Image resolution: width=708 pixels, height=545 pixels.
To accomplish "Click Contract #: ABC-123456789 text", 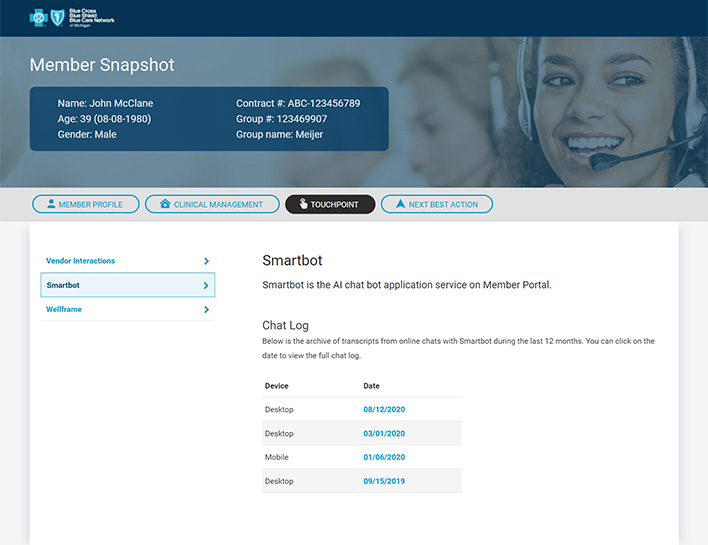I will (x=298, y=103).
